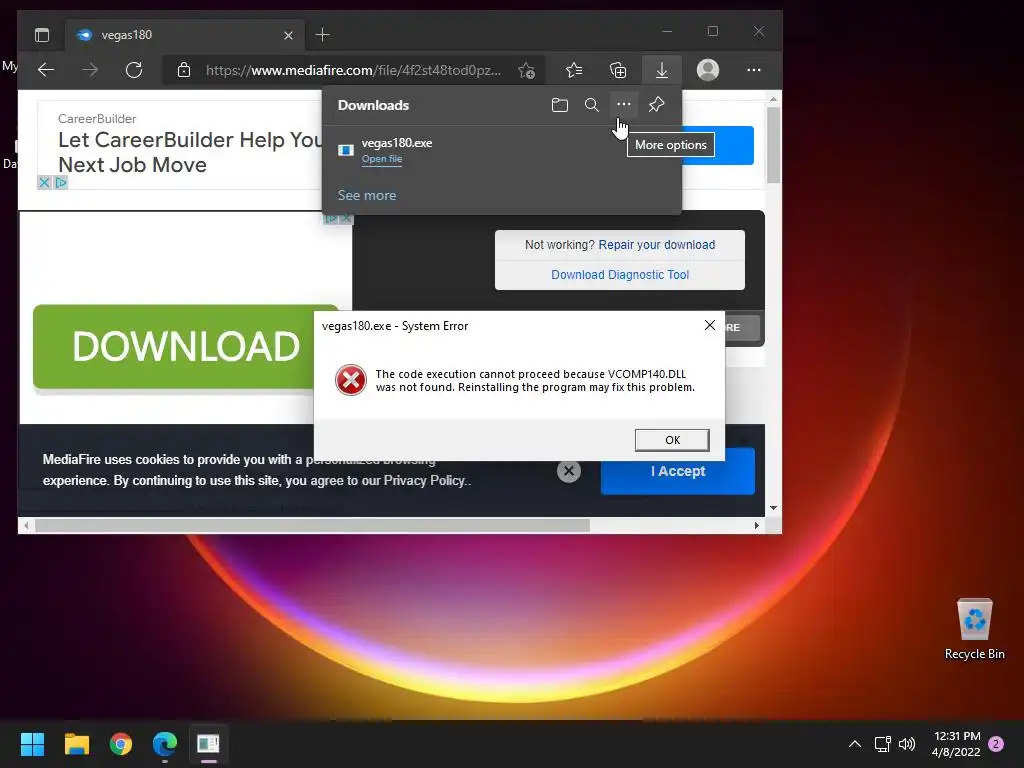Screen dimensions: 1024x768
Task: Close the System Error dialog
Action: 710,325
